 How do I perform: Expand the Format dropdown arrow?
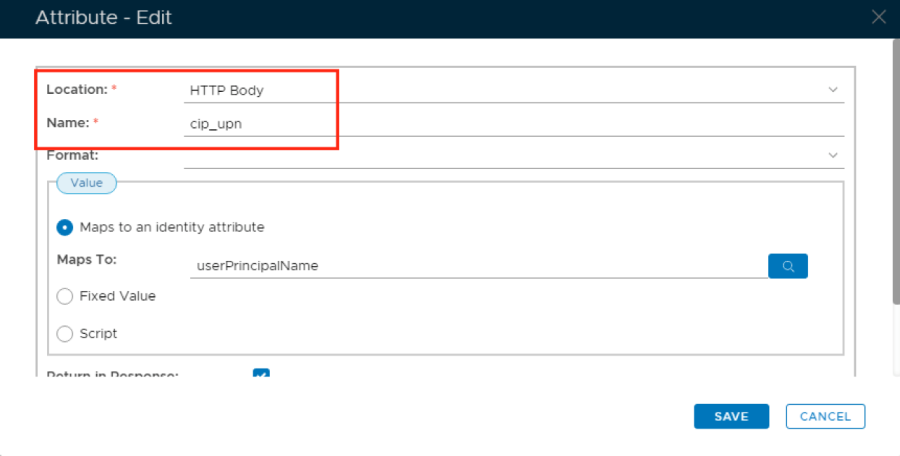[833, 155]
